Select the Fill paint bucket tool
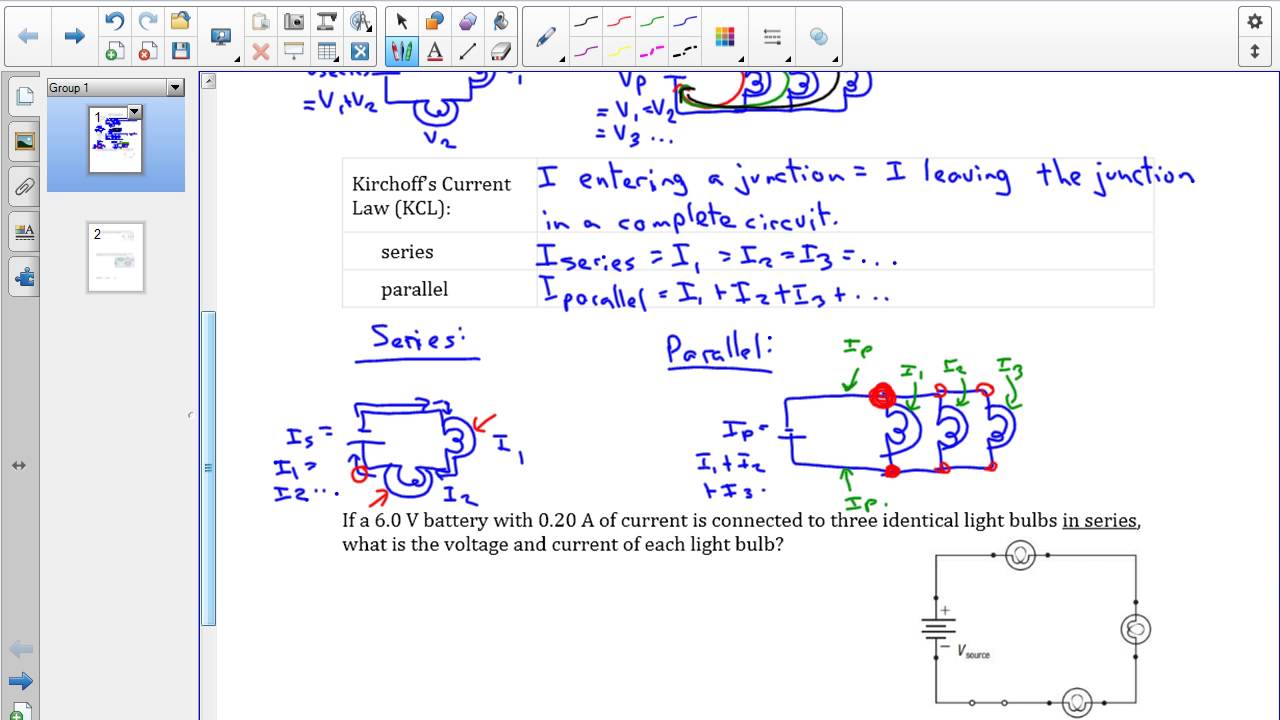The height and width of the screenshot is (720, 1280). point(501,21)
